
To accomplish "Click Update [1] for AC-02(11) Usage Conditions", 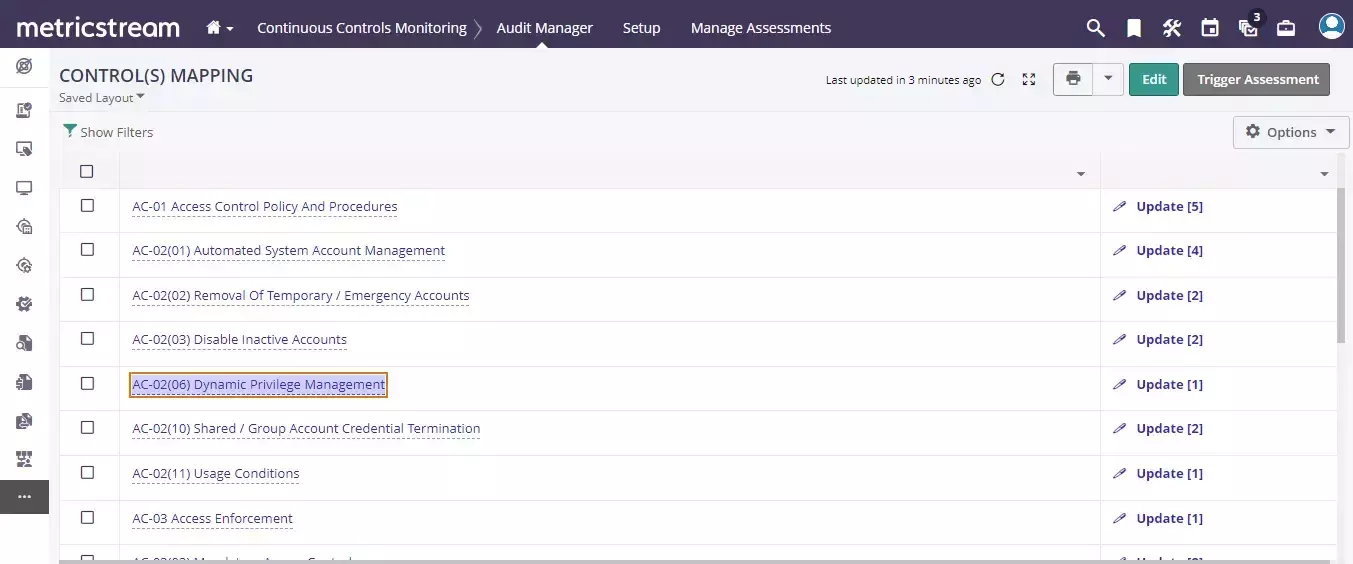I will [x=1170, y=474].
